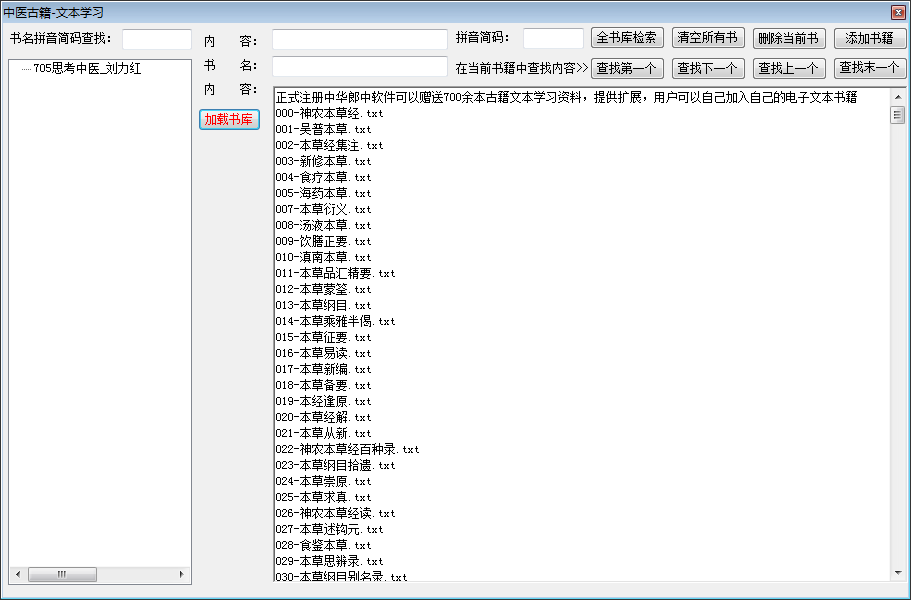Click the 书名 text input field
911x600 pixels.
pyautogui.click(x=359, y=66)
